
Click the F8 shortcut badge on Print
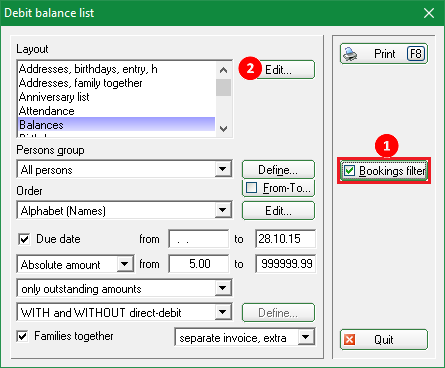(x=416, y=54)
